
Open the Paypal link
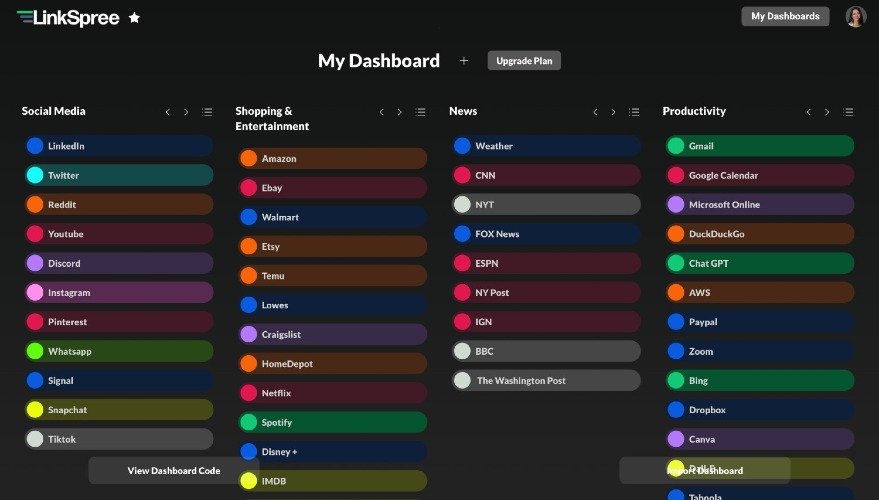[x=760, y=322]
